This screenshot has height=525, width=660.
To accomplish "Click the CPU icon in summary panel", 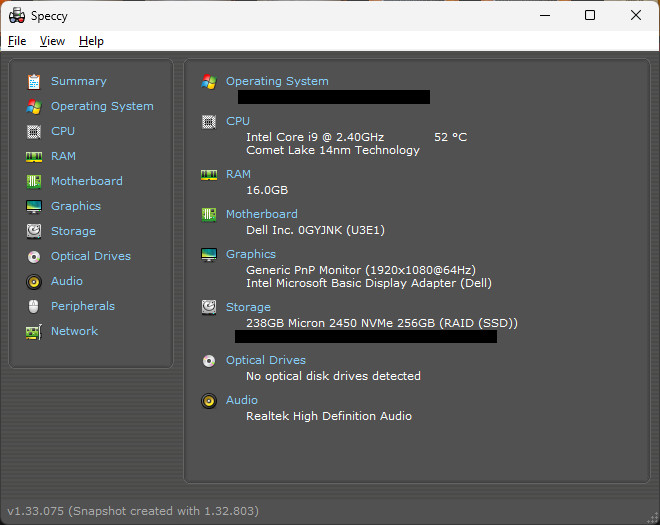I will click(x=209, y=122).
